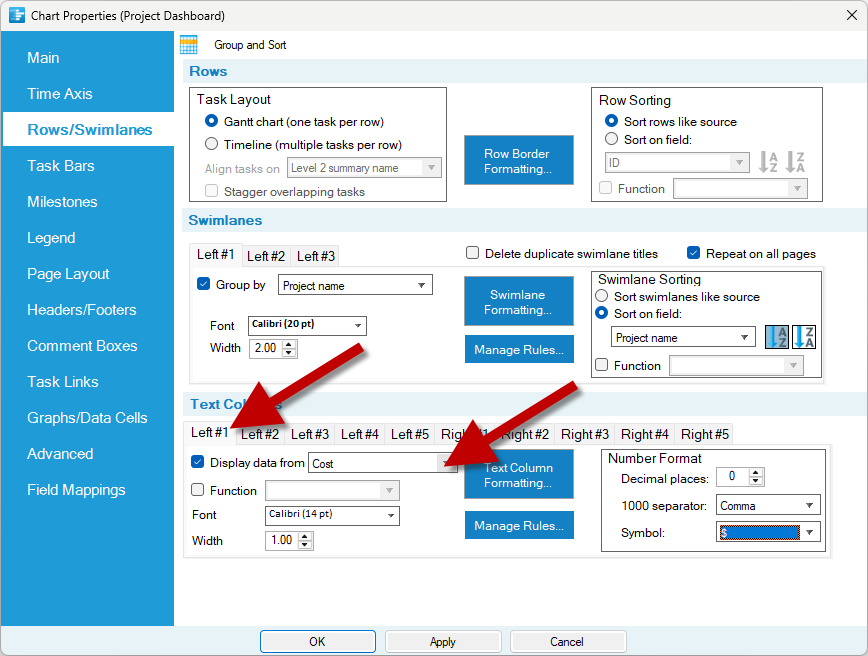Switch to Page Layout page
The width and height of the screenshot is (868, 656).
click(x=68, y=273)
